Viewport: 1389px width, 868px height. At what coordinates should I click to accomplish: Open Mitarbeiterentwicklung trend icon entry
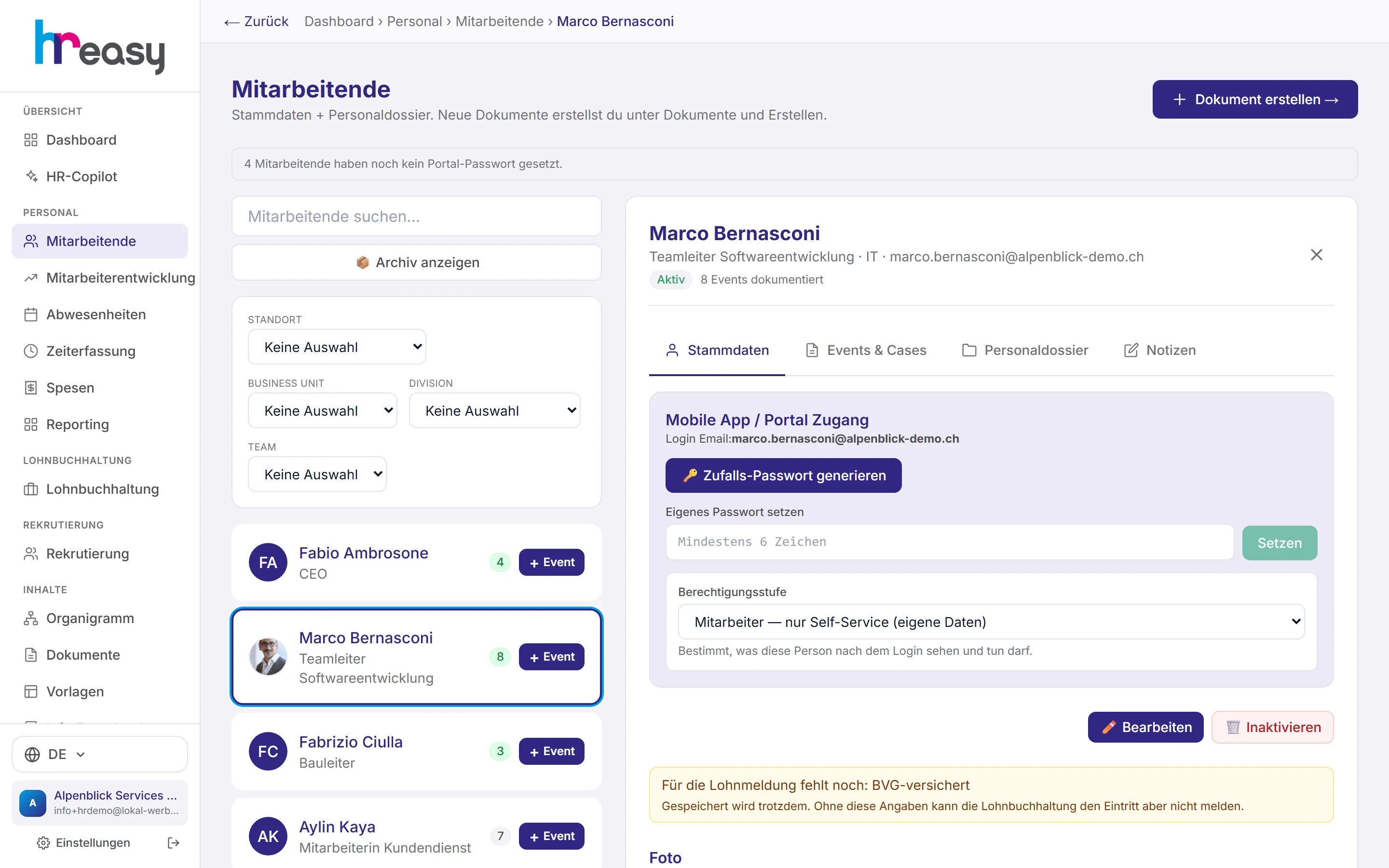[99, 278]
